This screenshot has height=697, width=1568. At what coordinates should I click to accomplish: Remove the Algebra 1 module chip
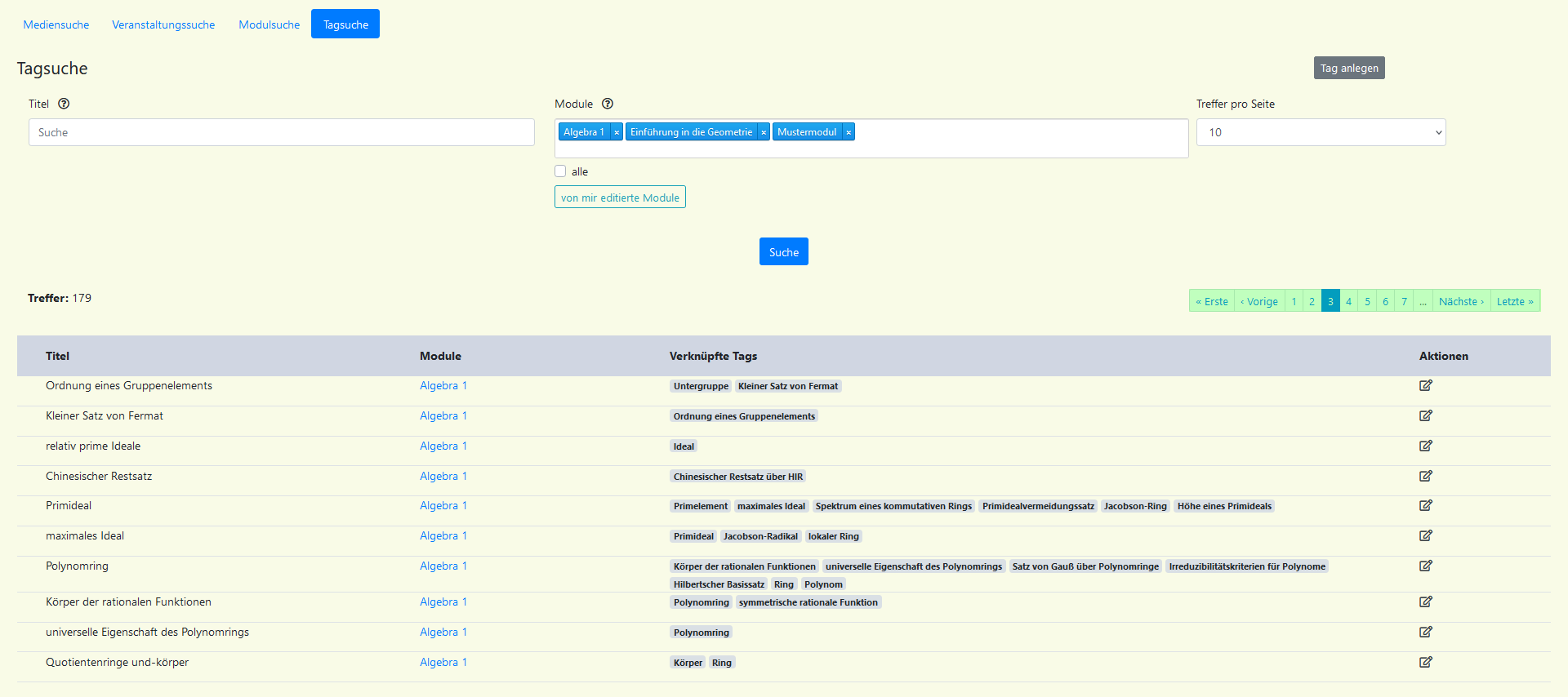(x=617, y=132)
